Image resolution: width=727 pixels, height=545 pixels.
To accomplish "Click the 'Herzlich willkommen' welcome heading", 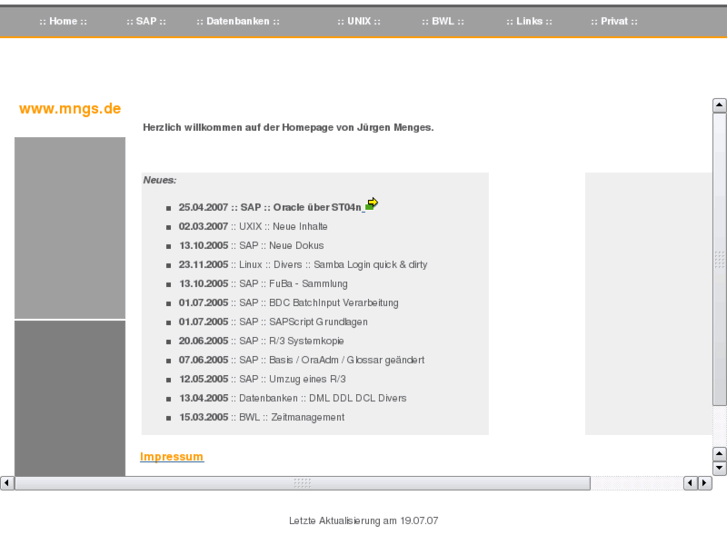I will (288, 127).
